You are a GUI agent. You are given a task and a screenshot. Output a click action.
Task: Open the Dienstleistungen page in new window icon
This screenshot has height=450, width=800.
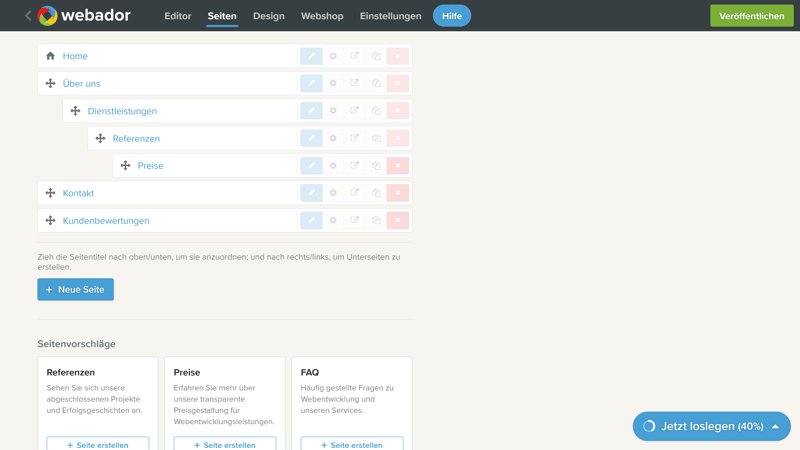(x=355, y=111)
